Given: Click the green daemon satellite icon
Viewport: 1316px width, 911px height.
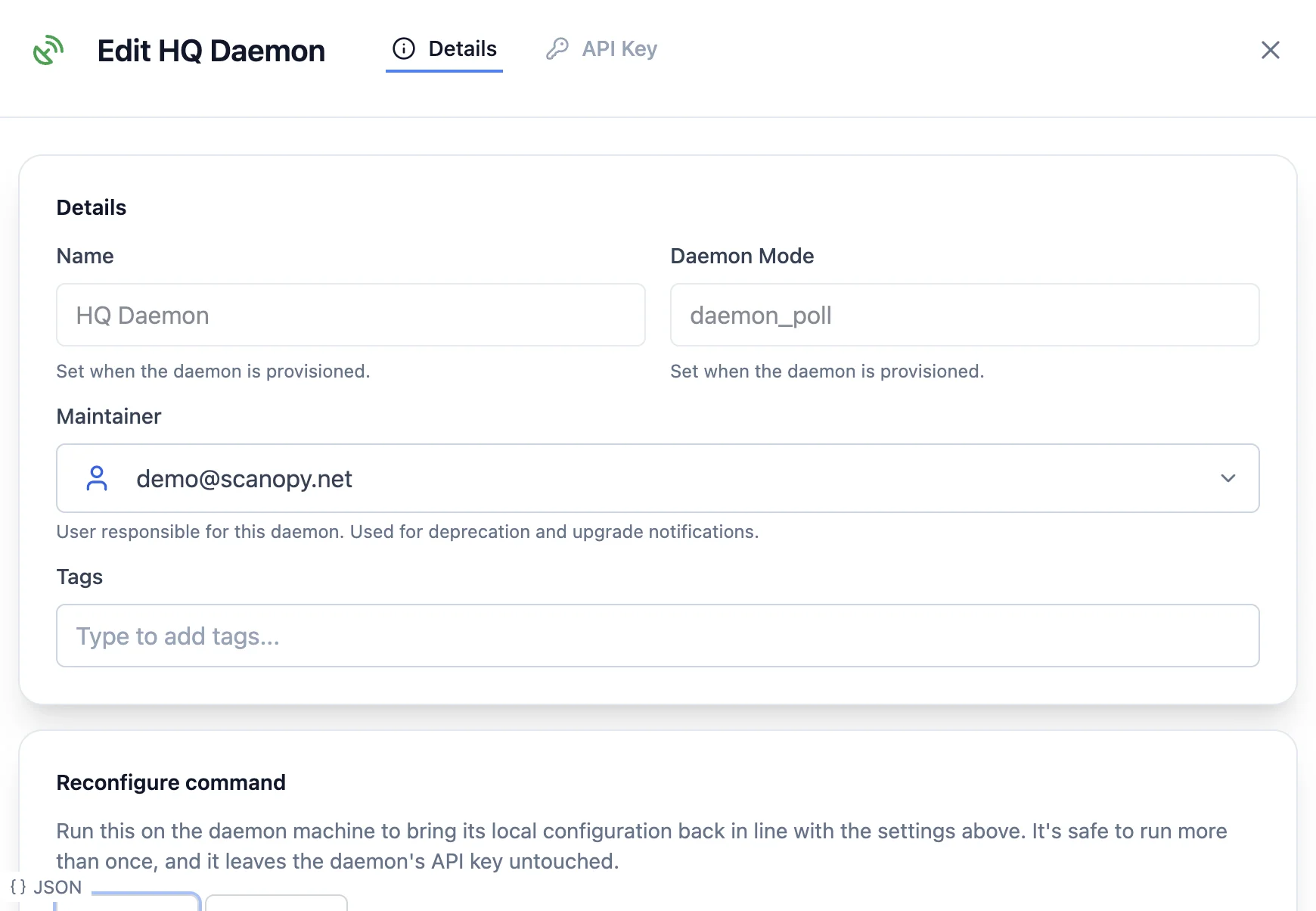Looking at the screenshot, I should 48,51.
